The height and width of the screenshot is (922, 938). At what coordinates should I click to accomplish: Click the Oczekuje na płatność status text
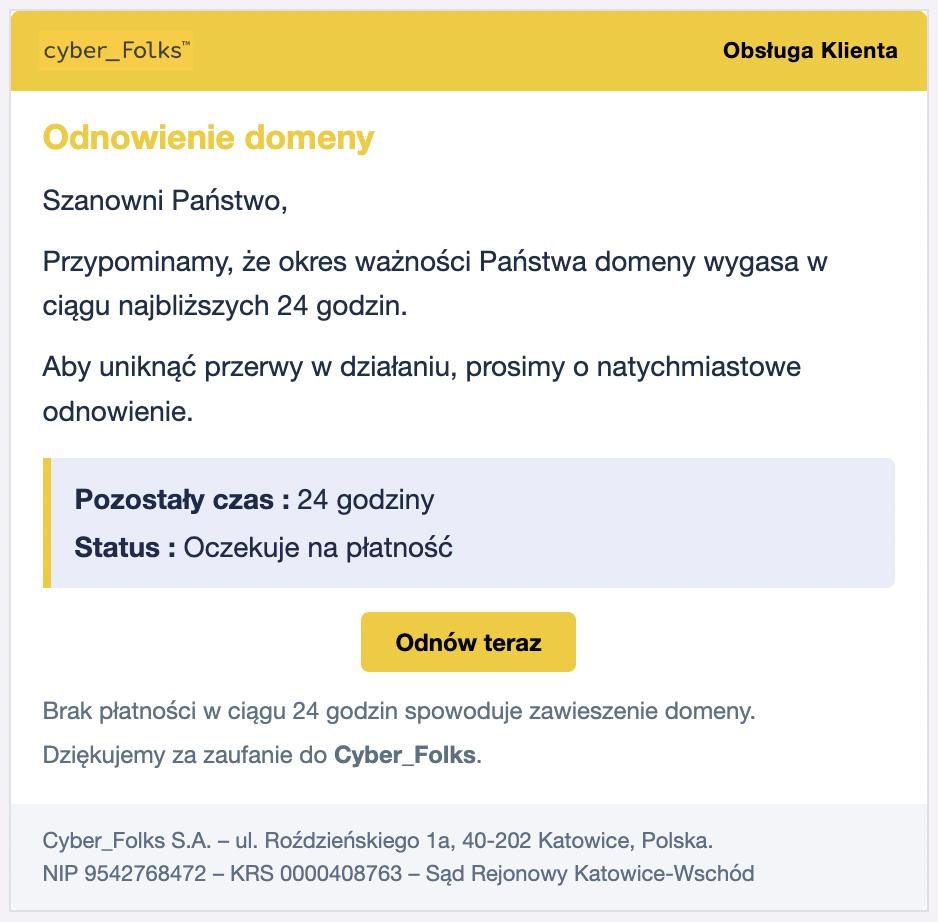tap(318, 547)
